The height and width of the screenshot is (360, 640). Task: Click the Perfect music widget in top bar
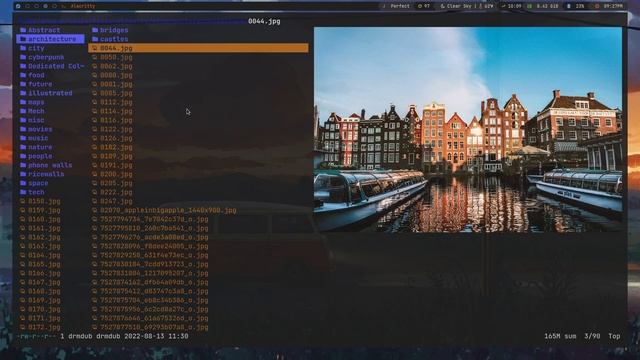click(x=396, y=6)
